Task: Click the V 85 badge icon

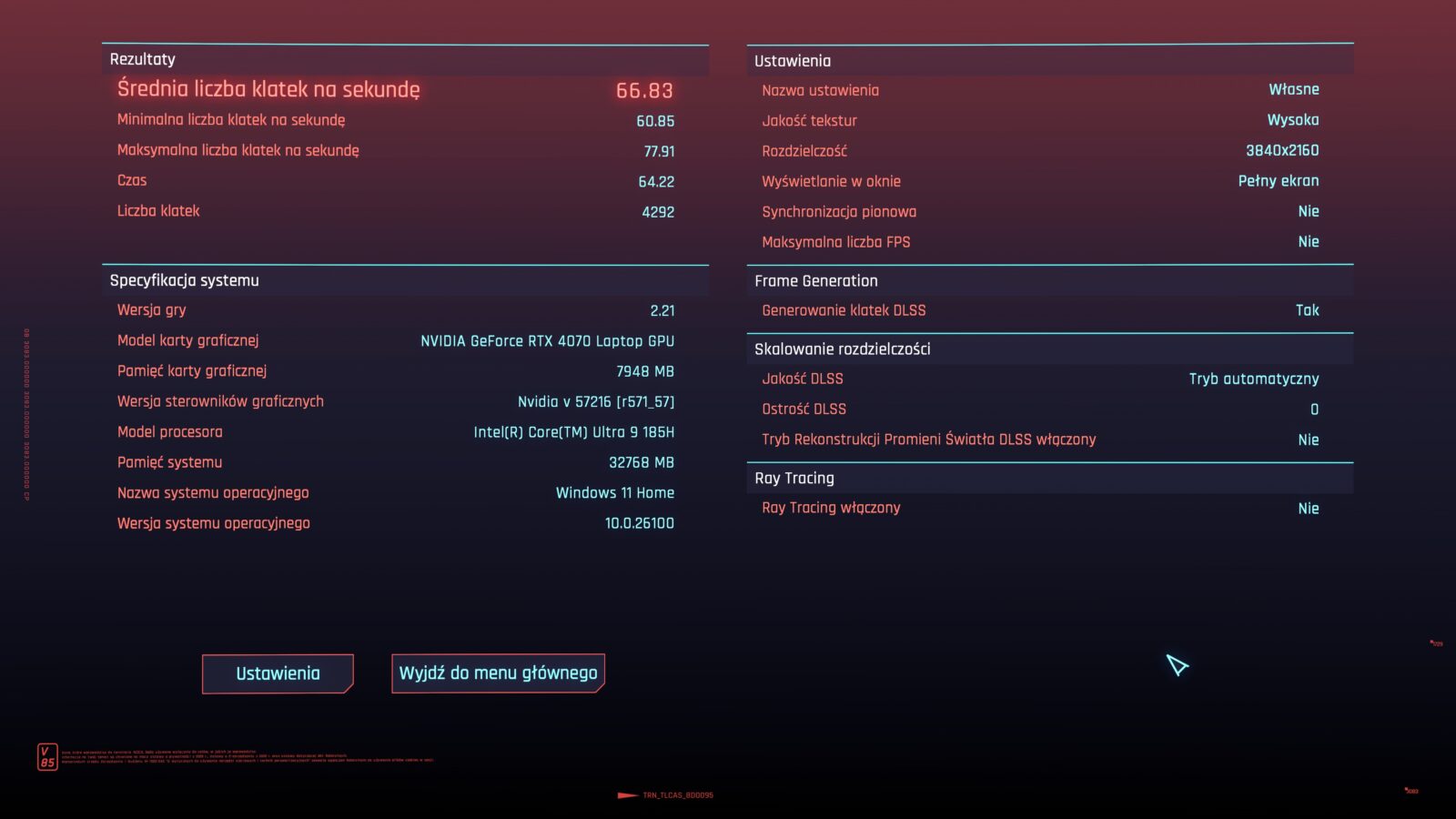Action: point(47,756)
